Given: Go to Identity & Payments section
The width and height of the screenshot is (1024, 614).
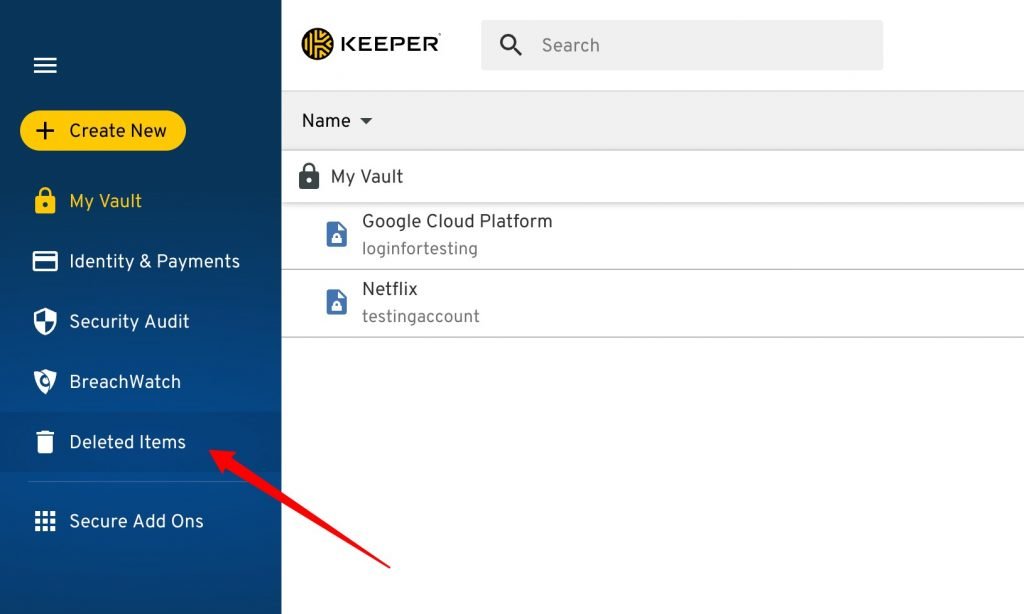Looking at the screenshot, I should (154, 261).
